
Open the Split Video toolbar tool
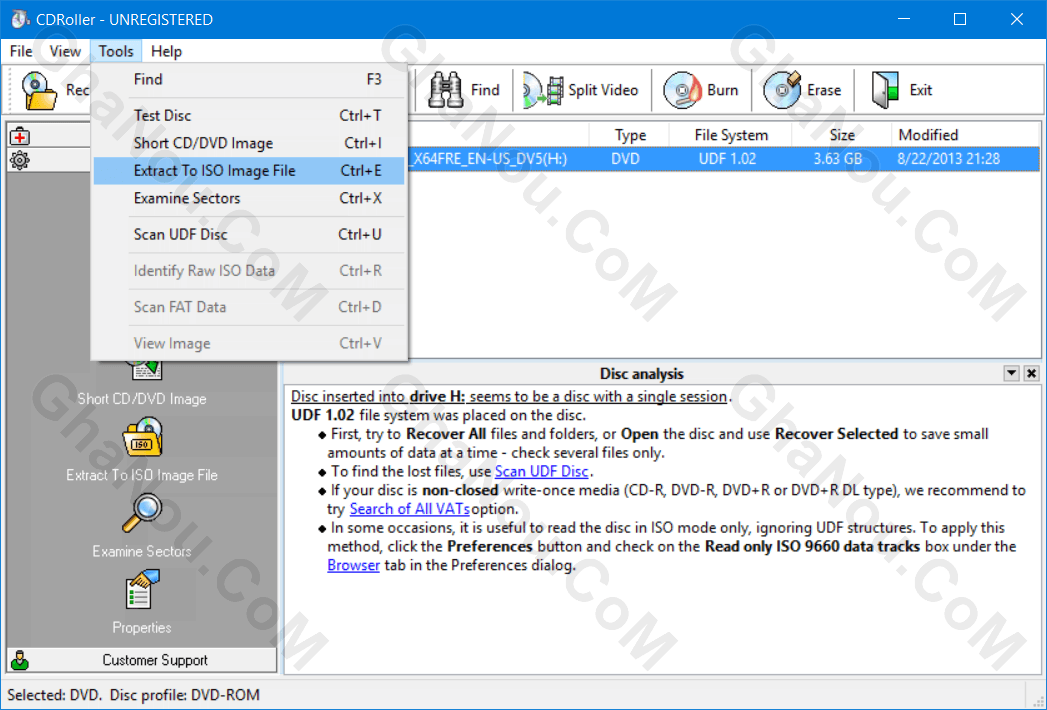tap(581, 90)
